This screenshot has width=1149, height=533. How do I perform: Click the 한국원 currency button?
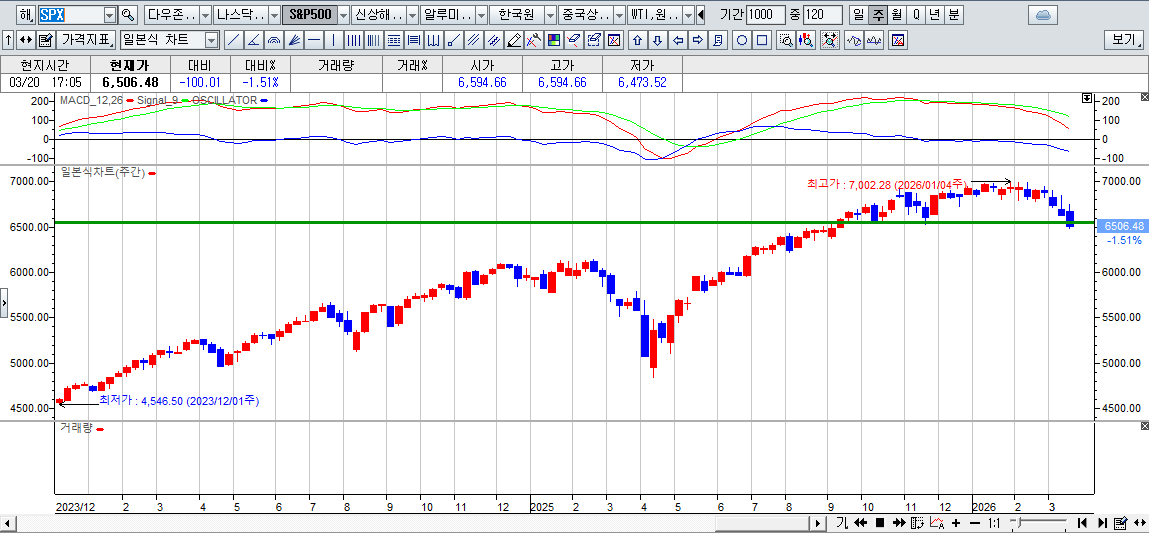pos(517,15)
